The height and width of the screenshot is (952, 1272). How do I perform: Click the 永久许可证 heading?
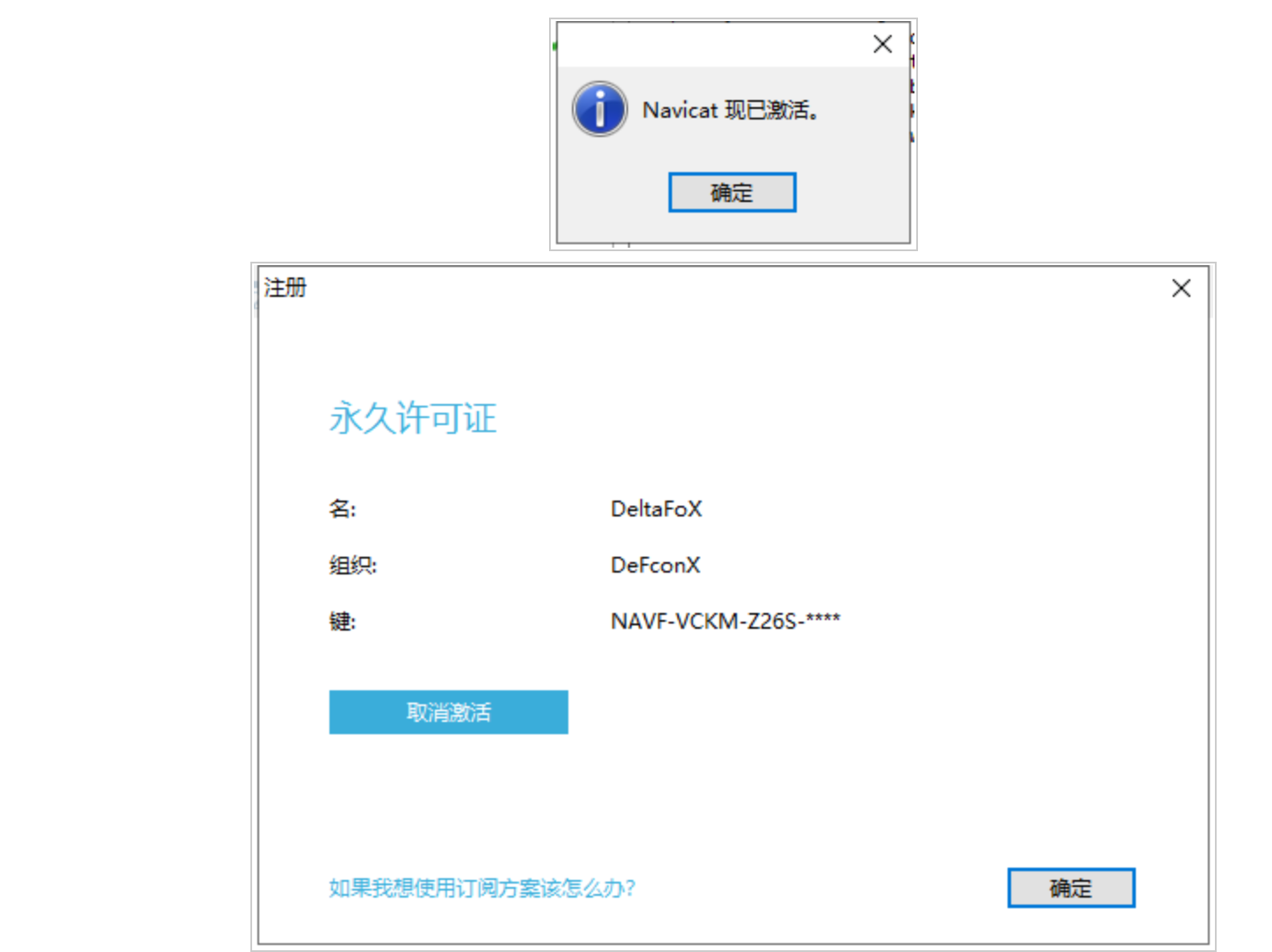413,418
